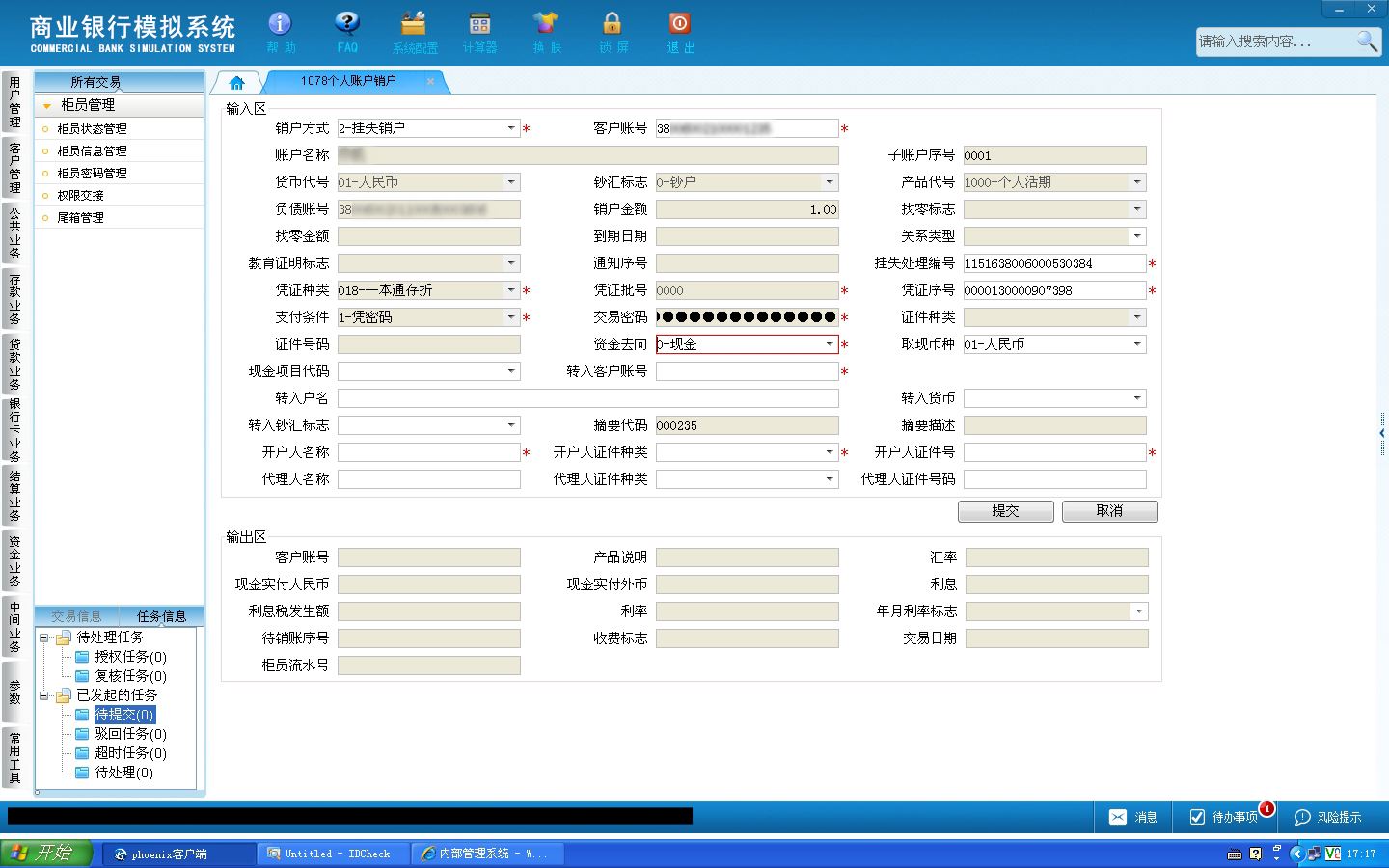Image resolution: width=1389 pixels, height=868 pixels.
Task: Open the FAQ icon in toolbar
Action: [347, 32]
